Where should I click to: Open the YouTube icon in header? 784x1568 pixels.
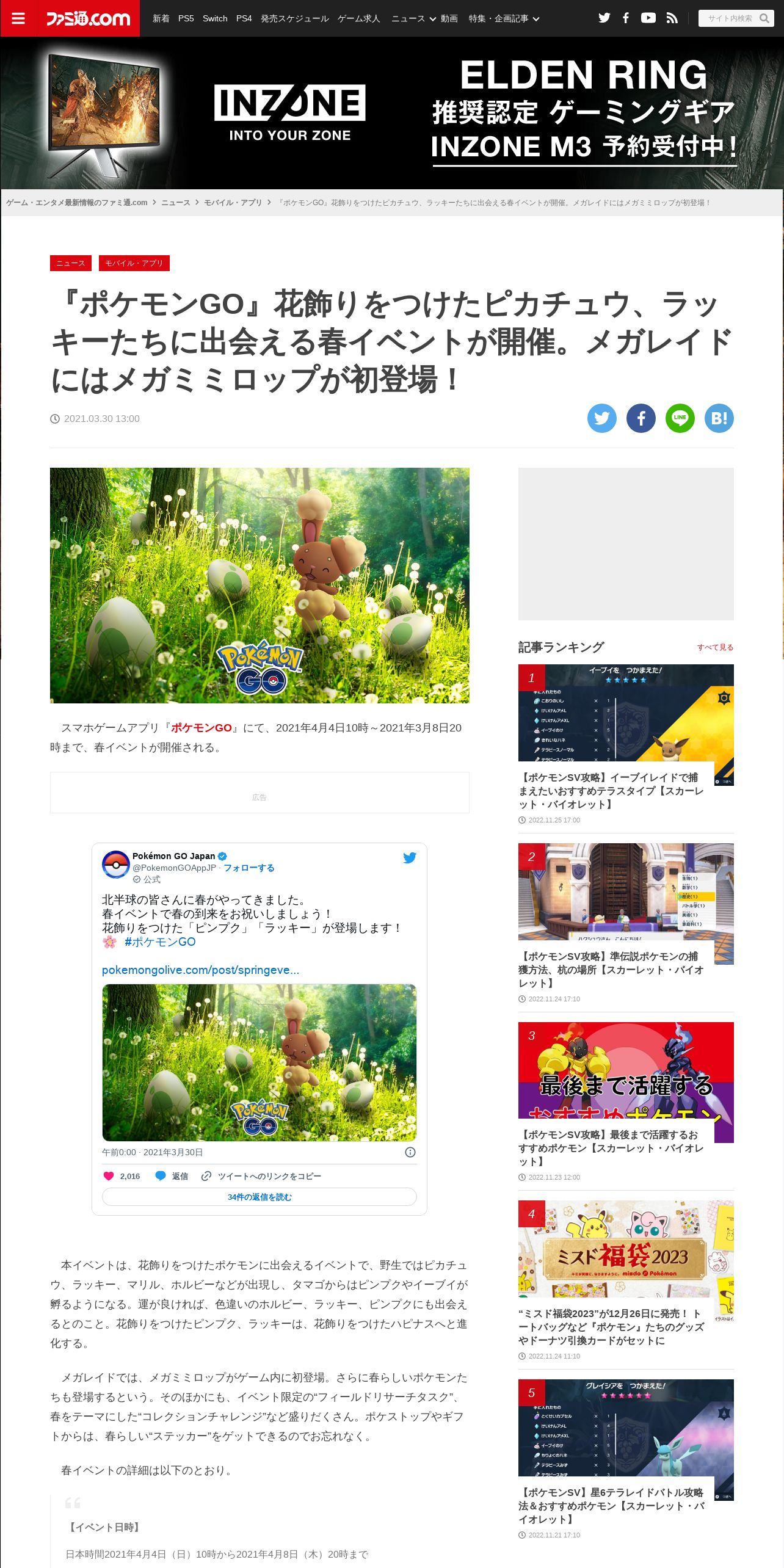tap(648, 18)
